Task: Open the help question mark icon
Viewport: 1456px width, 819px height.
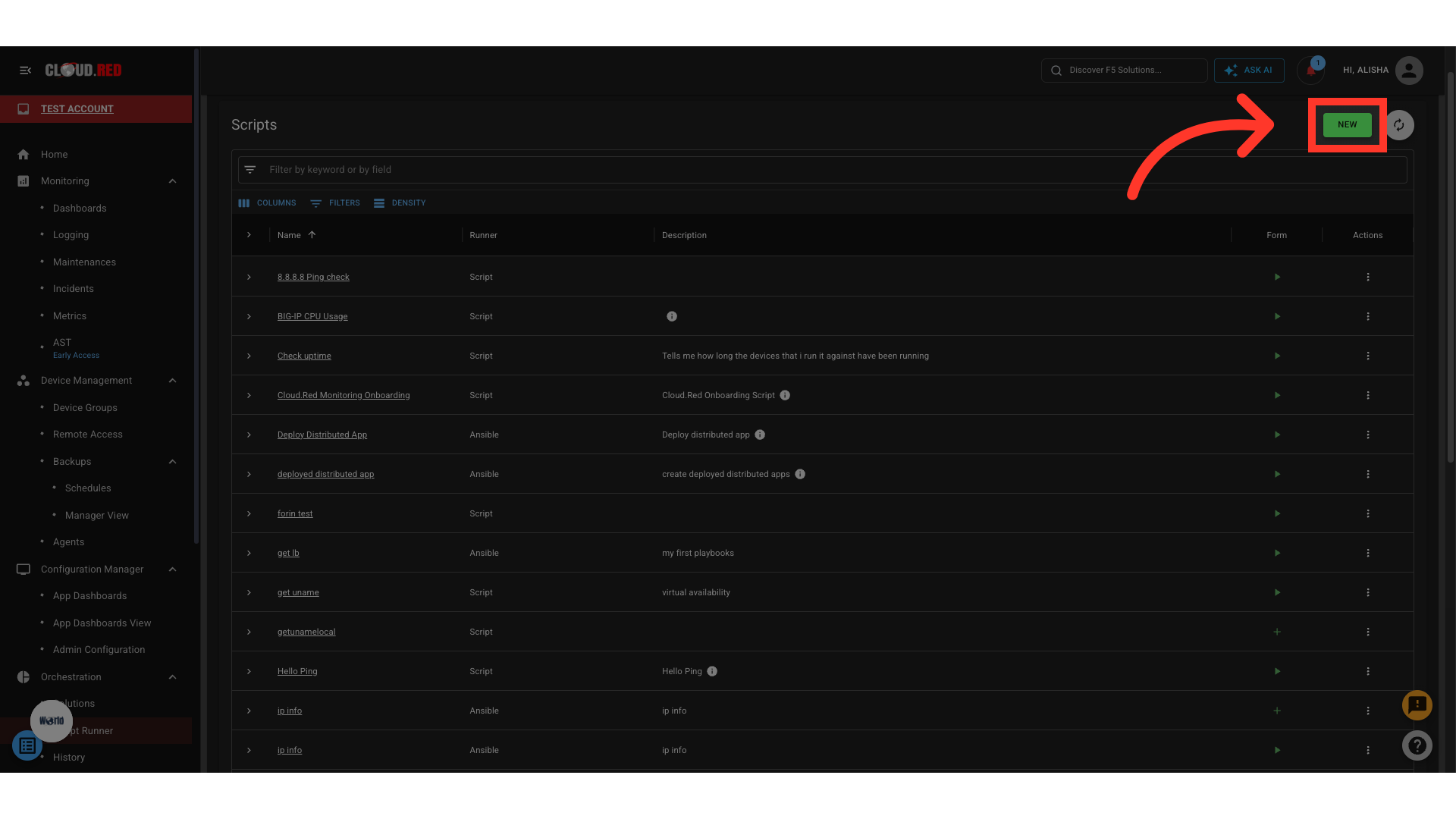Action: point(1417,745)
